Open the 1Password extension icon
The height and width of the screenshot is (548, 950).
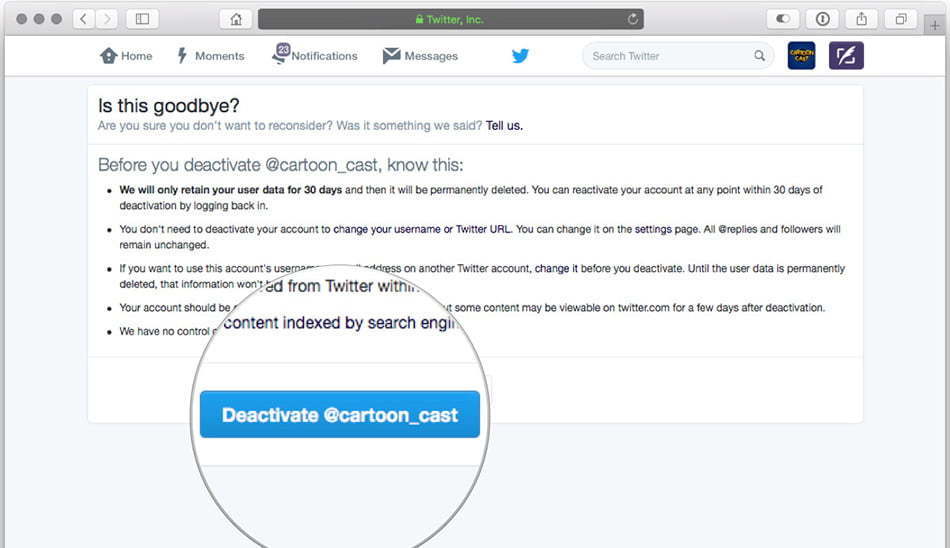822,19
